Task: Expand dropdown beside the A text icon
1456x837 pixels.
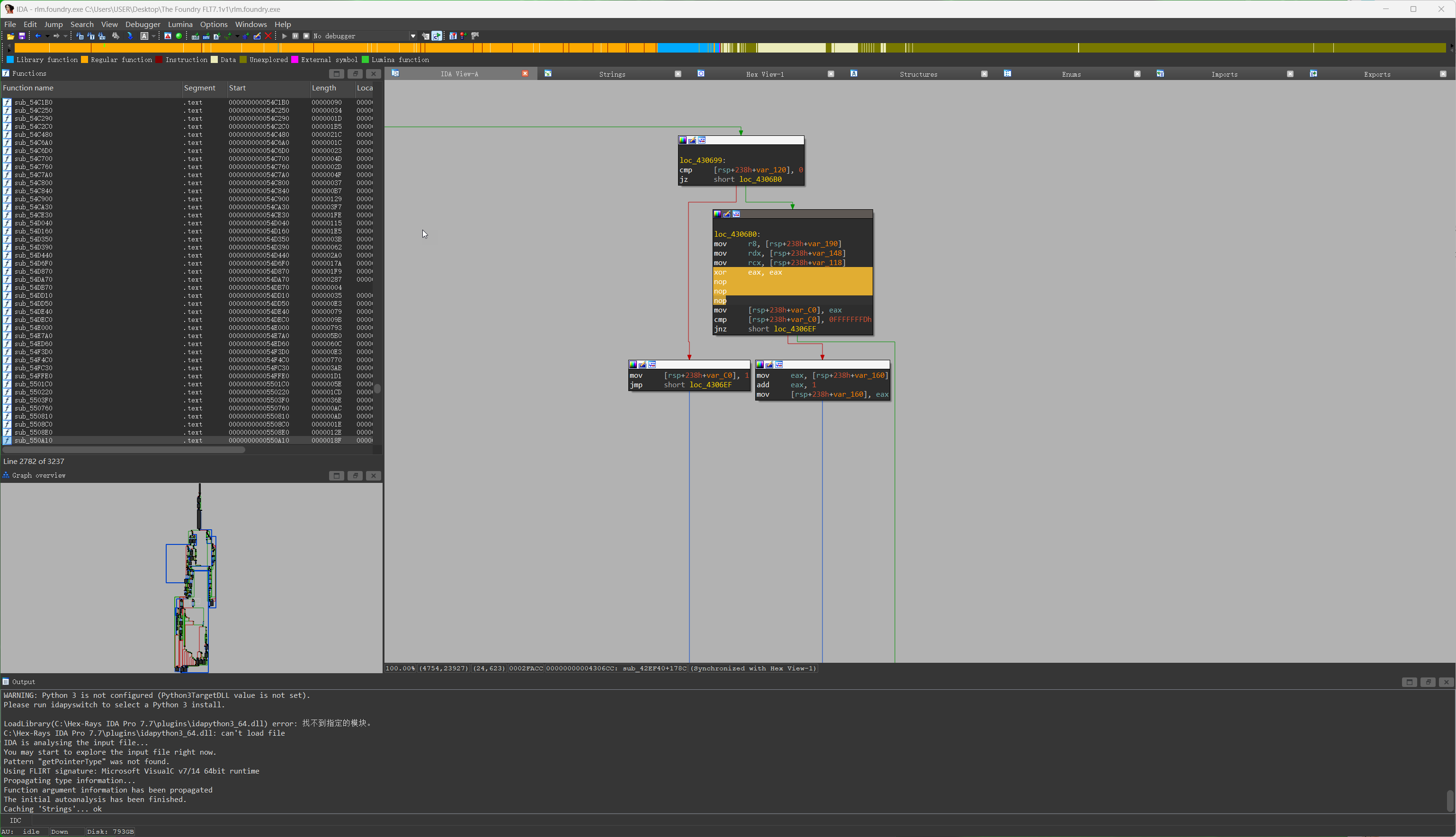Action: tap(153, 36)
